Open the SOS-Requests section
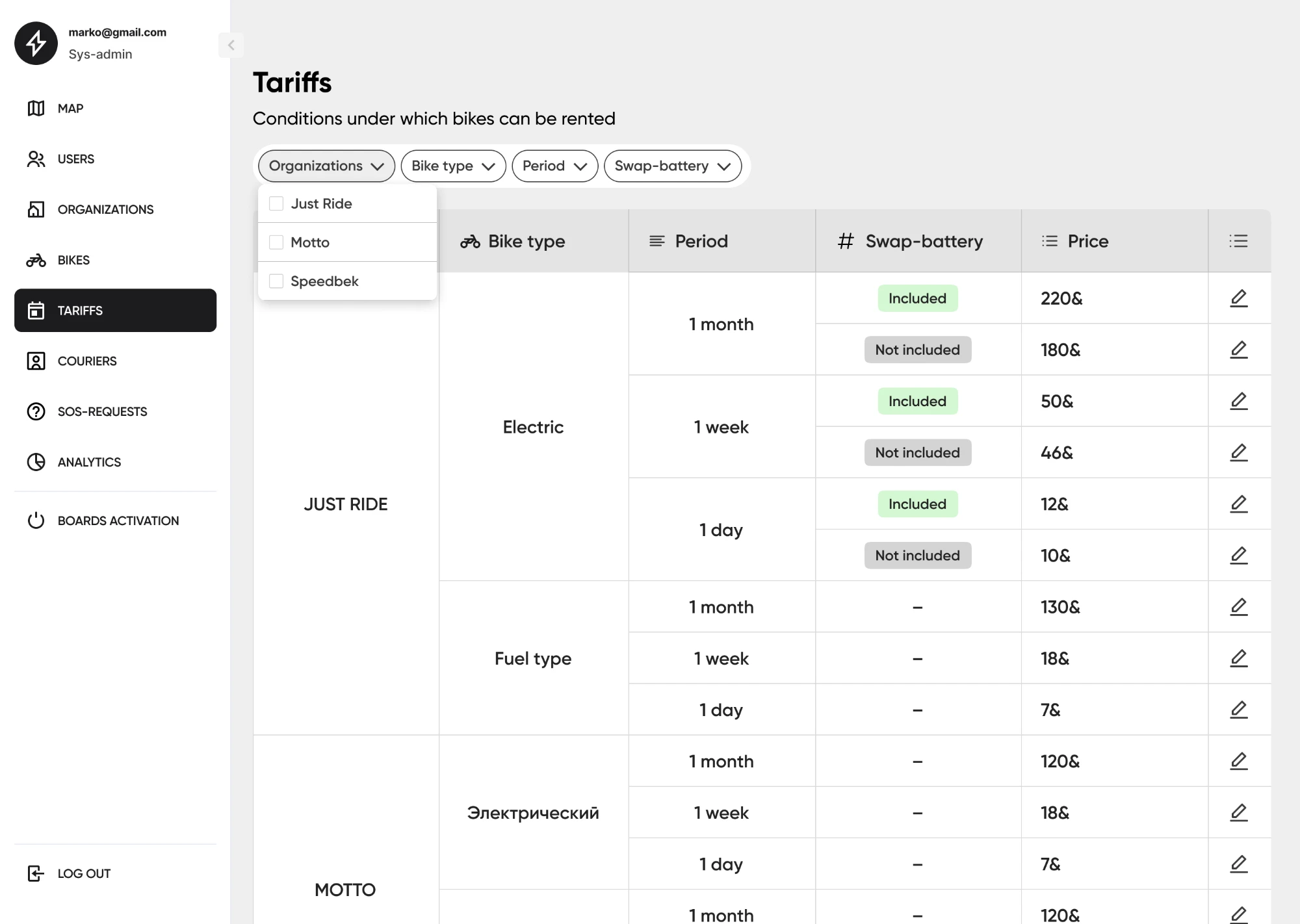Image resolution: width=1300 pixels, height=924 pixels. 115,411
